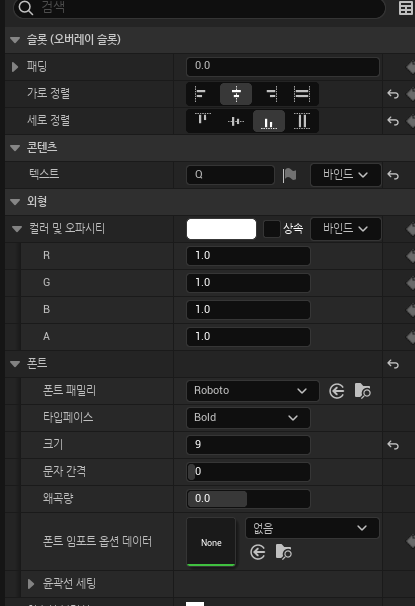Screen dimensions: 415x606
Task: Click the None asset thumbnail
Action: (x=211, y=542)
